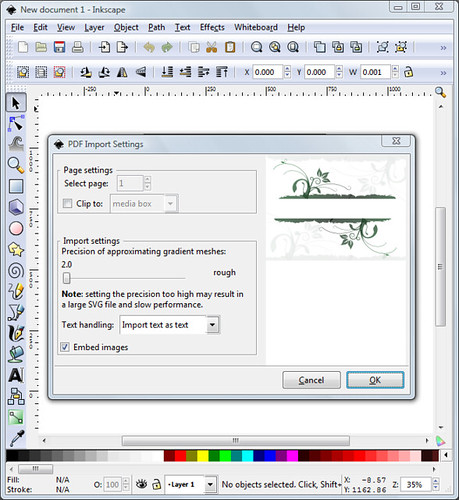Click the Y coordinate field
459x500 pixels.
click(x=320, y=72)
